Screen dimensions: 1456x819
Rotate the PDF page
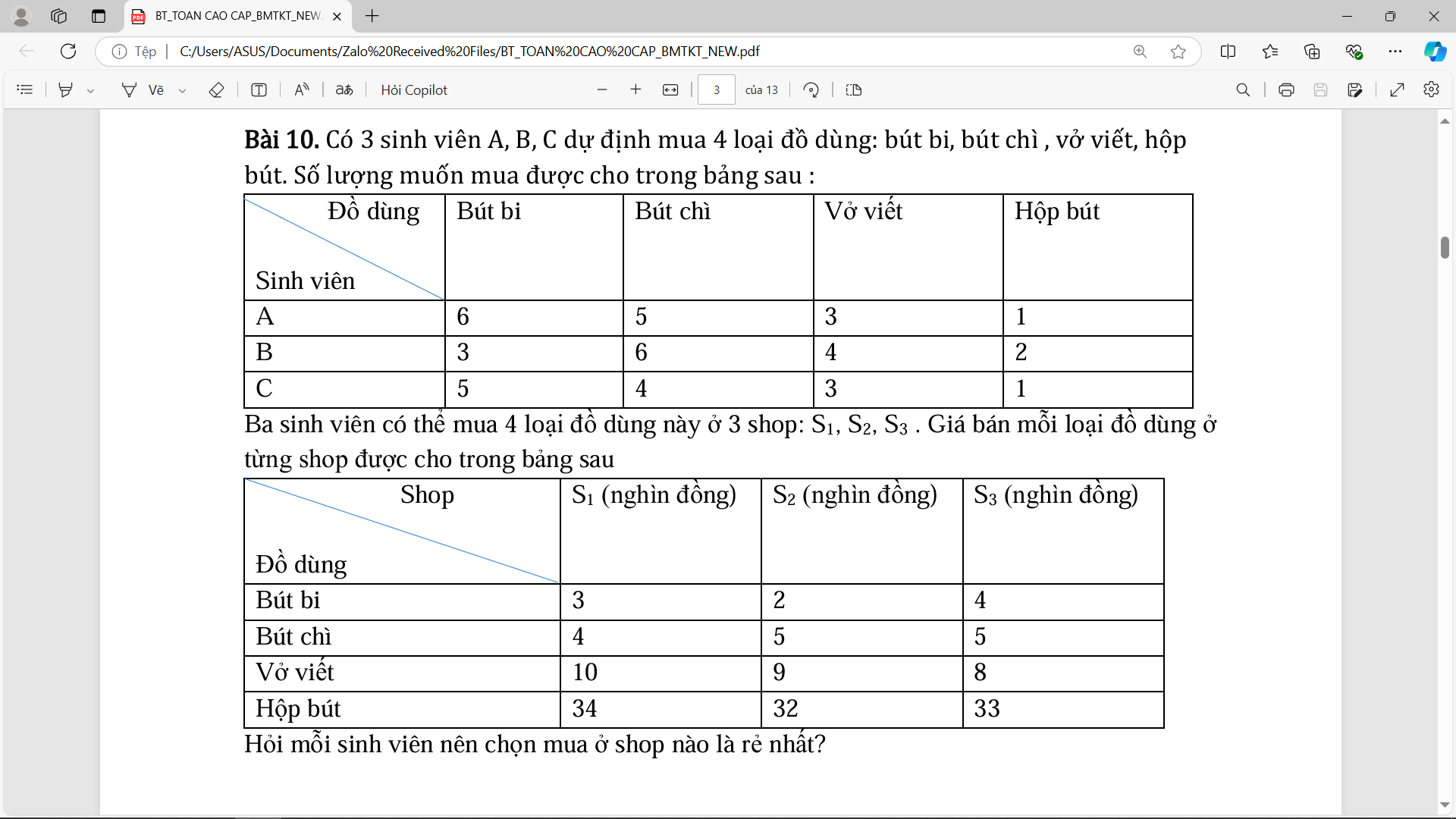811,89
